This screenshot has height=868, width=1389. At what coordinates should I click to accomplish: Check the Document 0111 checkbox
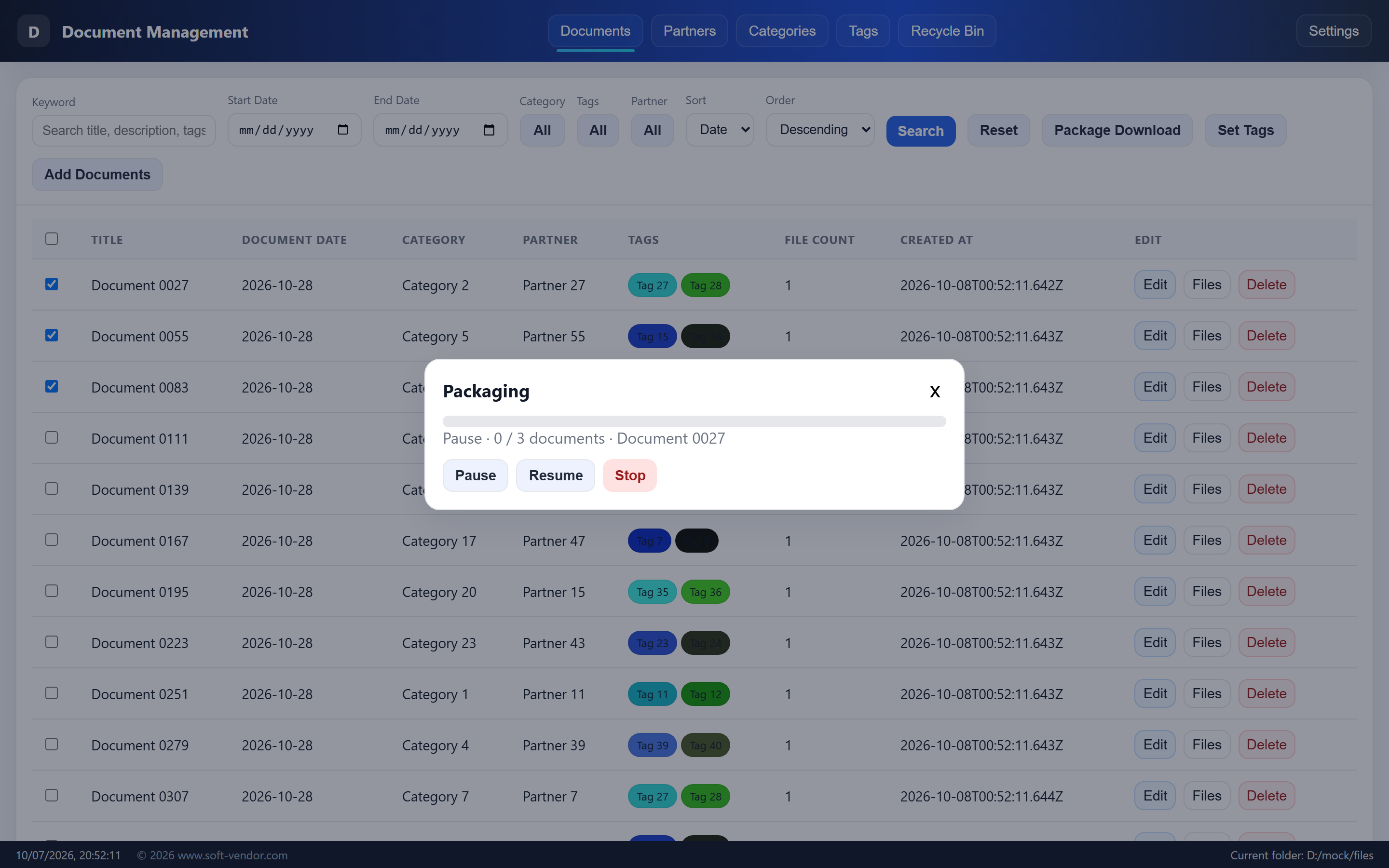(x=52, y=437)
